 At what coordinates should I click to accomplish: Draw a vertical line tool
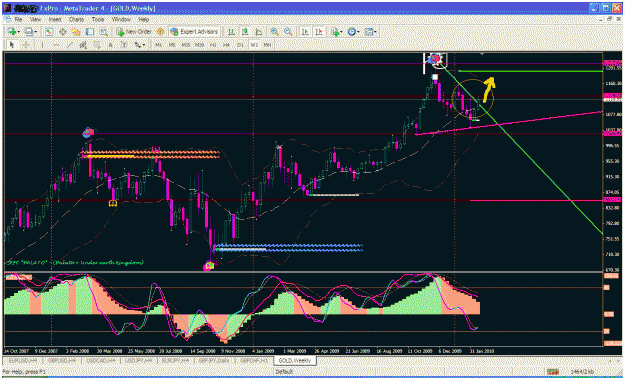pos(42,45)
